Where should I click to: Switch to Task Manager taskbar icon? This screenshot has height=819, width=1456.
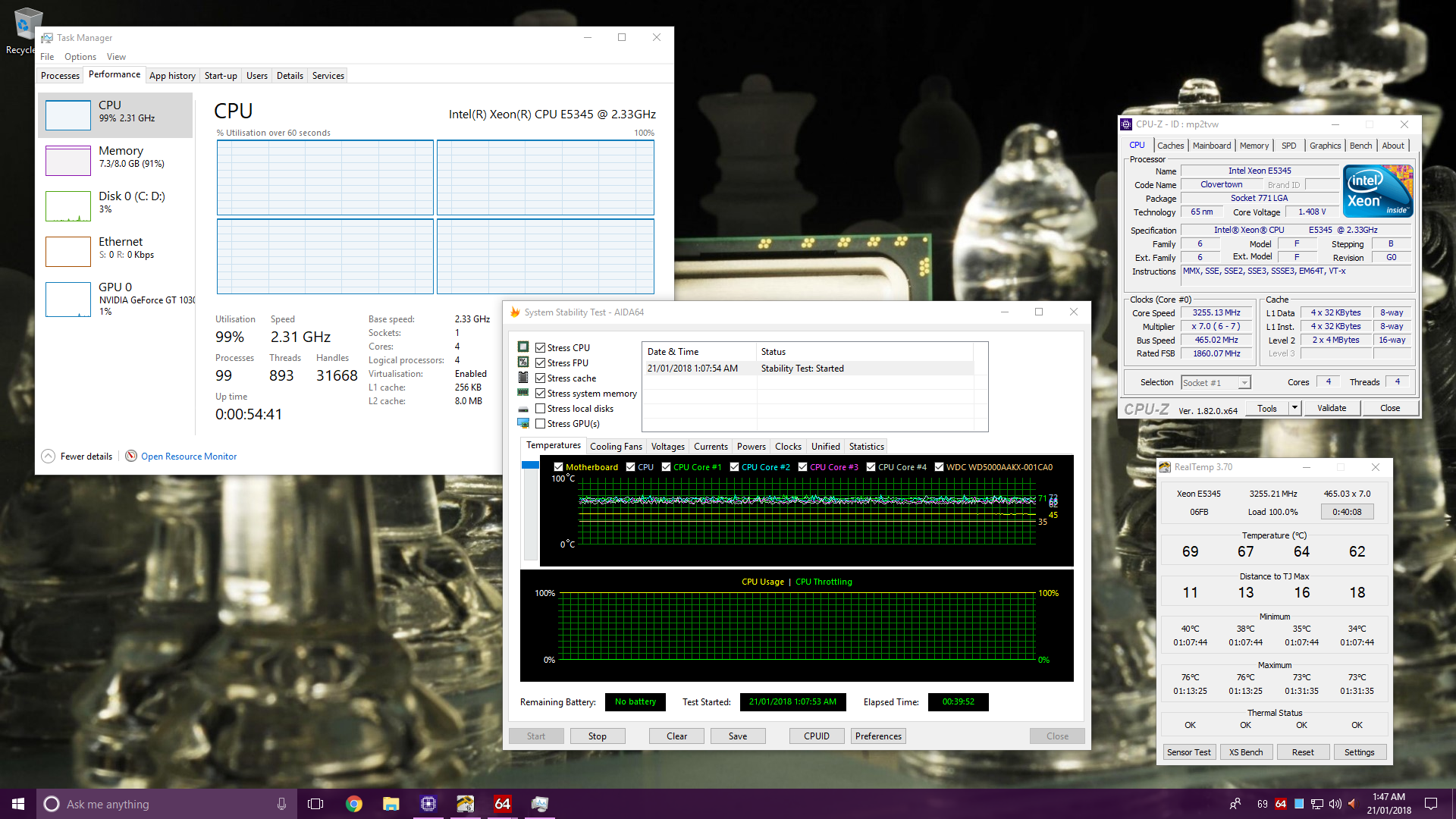coord(540,804)
